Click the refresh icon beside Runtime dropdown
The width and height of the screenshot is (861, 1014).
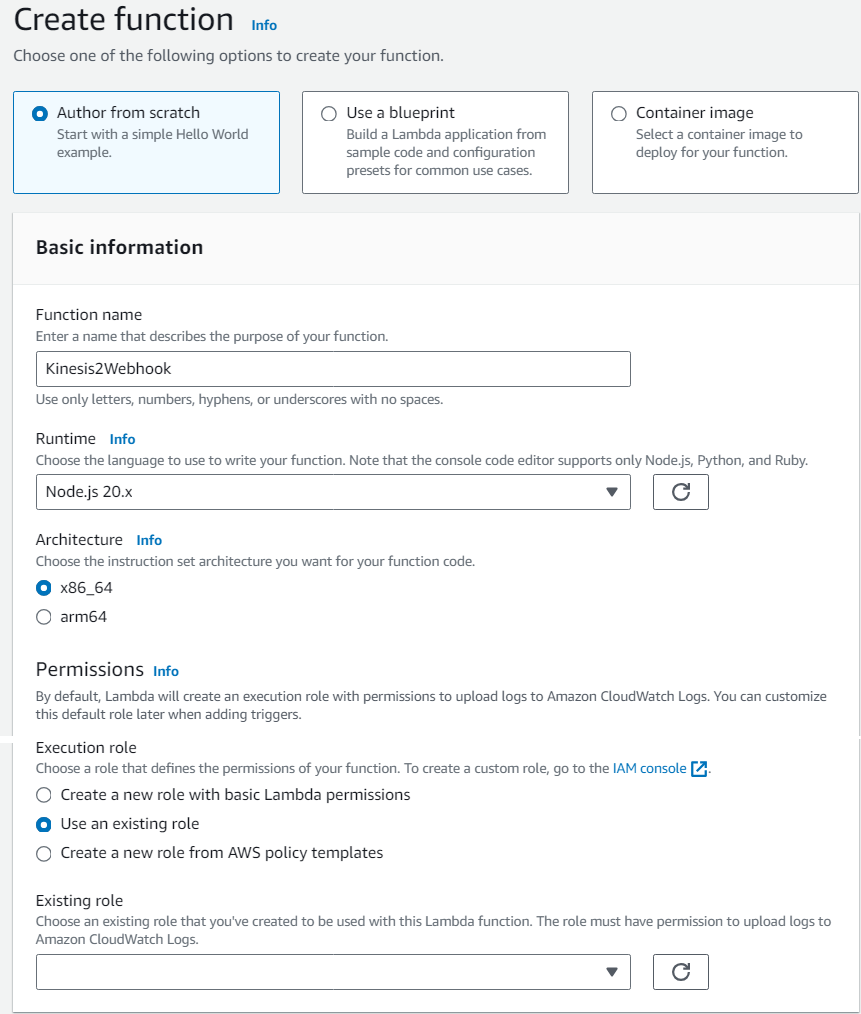pos(680,492)
